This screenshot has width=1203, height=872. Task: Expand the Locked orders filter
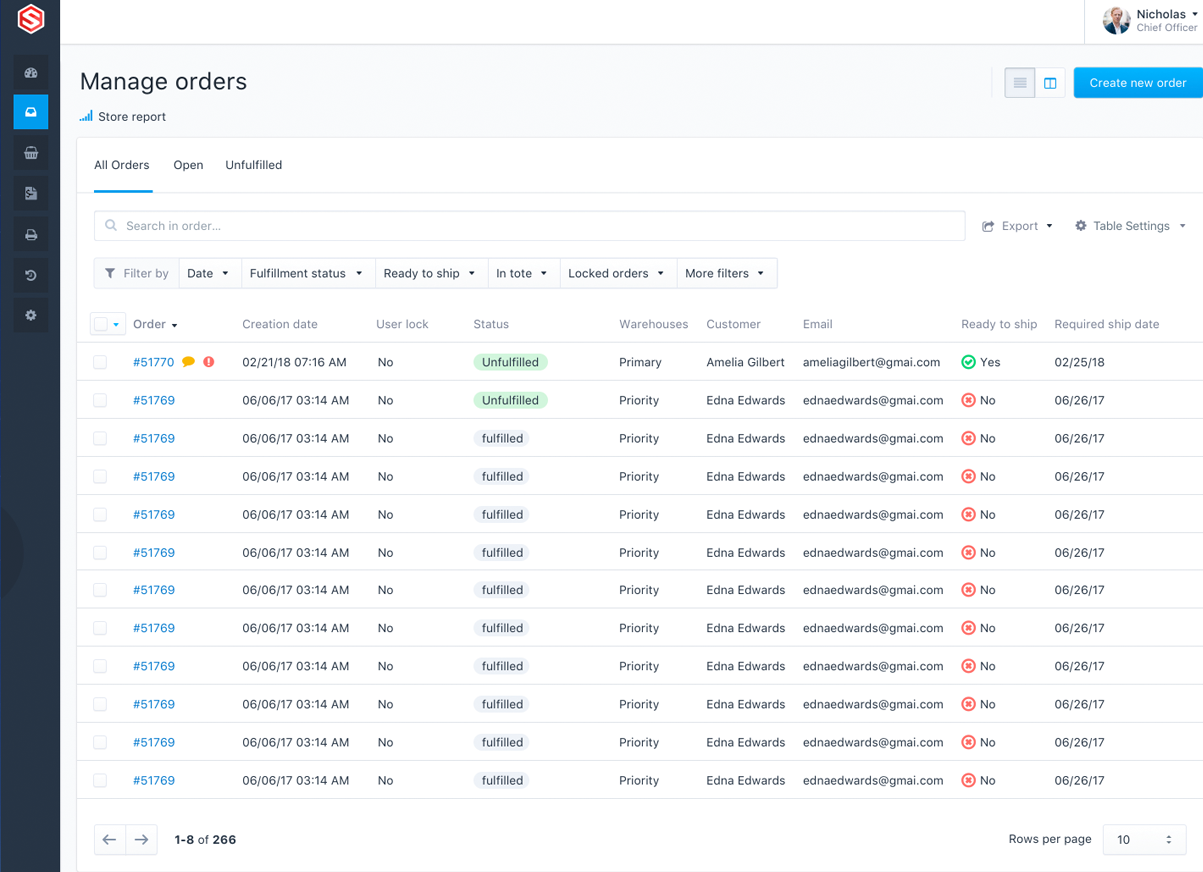click(617, 273)
